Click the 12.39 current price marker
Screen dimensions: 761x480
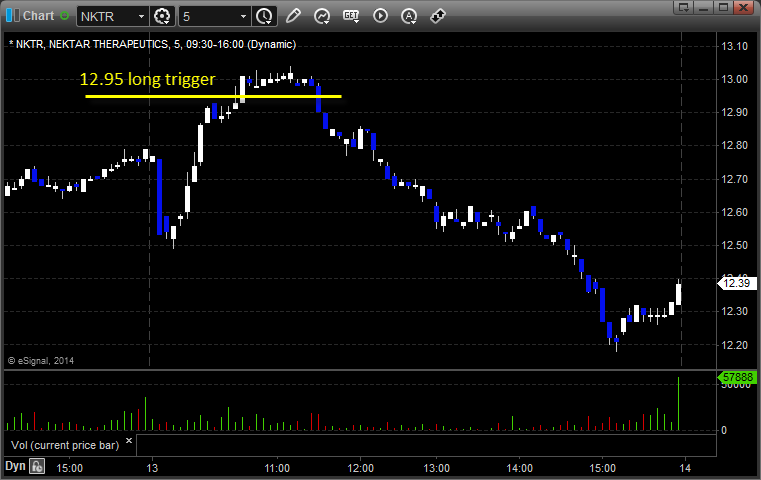pyautogui.click(x=737, y=283)
